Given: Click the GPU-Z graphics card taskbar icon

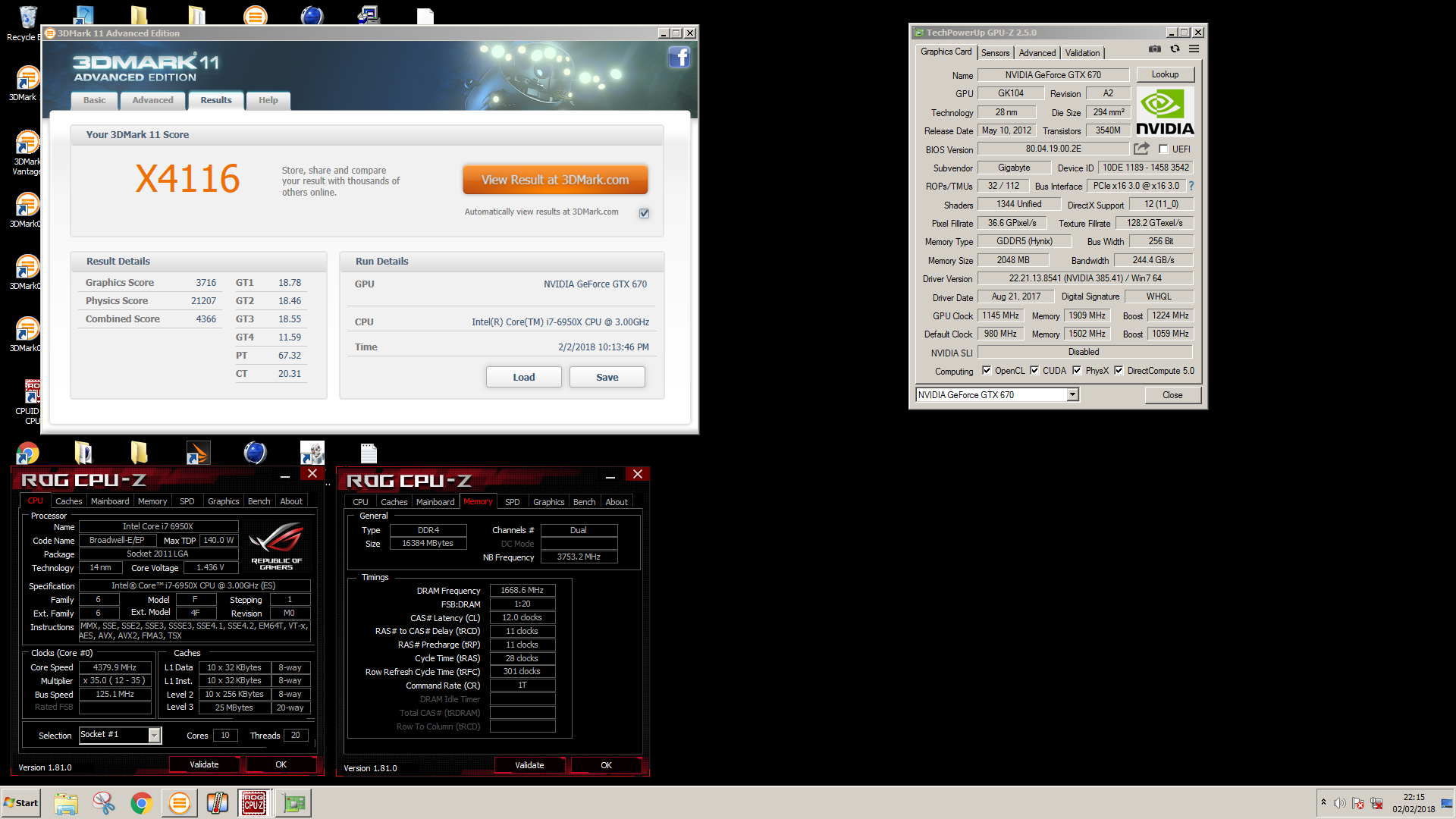Looking at the screenshot, I should 293,803.
